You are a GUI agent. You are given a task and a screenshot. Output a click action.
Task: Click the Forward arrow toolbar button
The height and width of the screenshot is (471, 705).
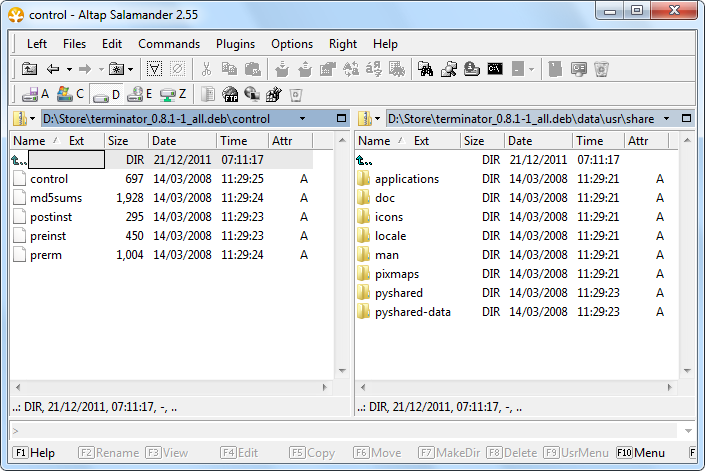85,69
